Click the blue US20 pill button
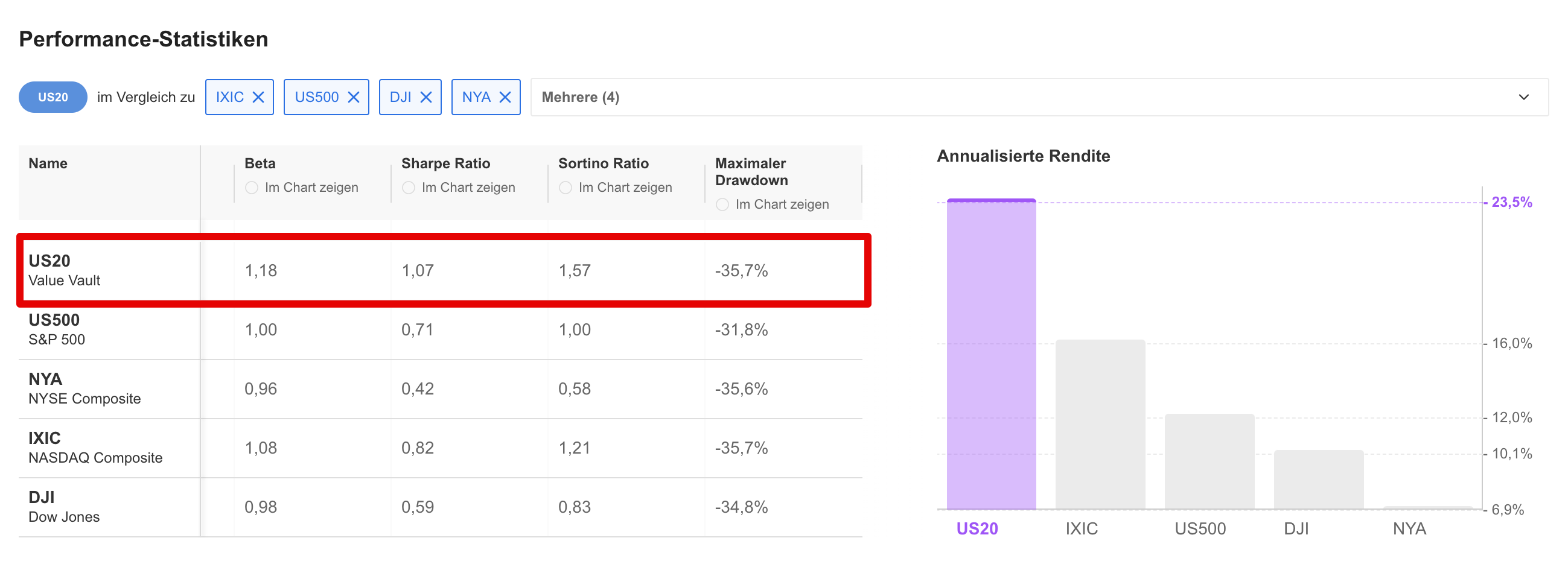 [53, 97]
